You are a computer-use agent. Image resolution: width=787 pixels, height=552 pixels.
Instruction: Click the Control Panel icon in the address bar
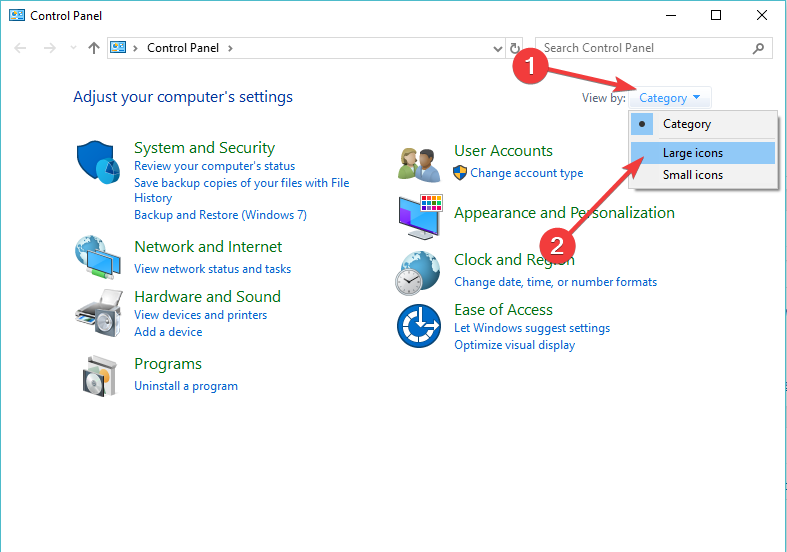click(x=118, y=48)
